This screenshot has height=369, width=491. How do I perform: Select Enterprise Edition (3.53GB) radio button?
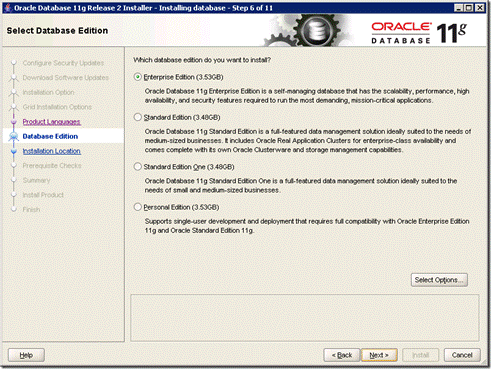[x=137, y=77]
